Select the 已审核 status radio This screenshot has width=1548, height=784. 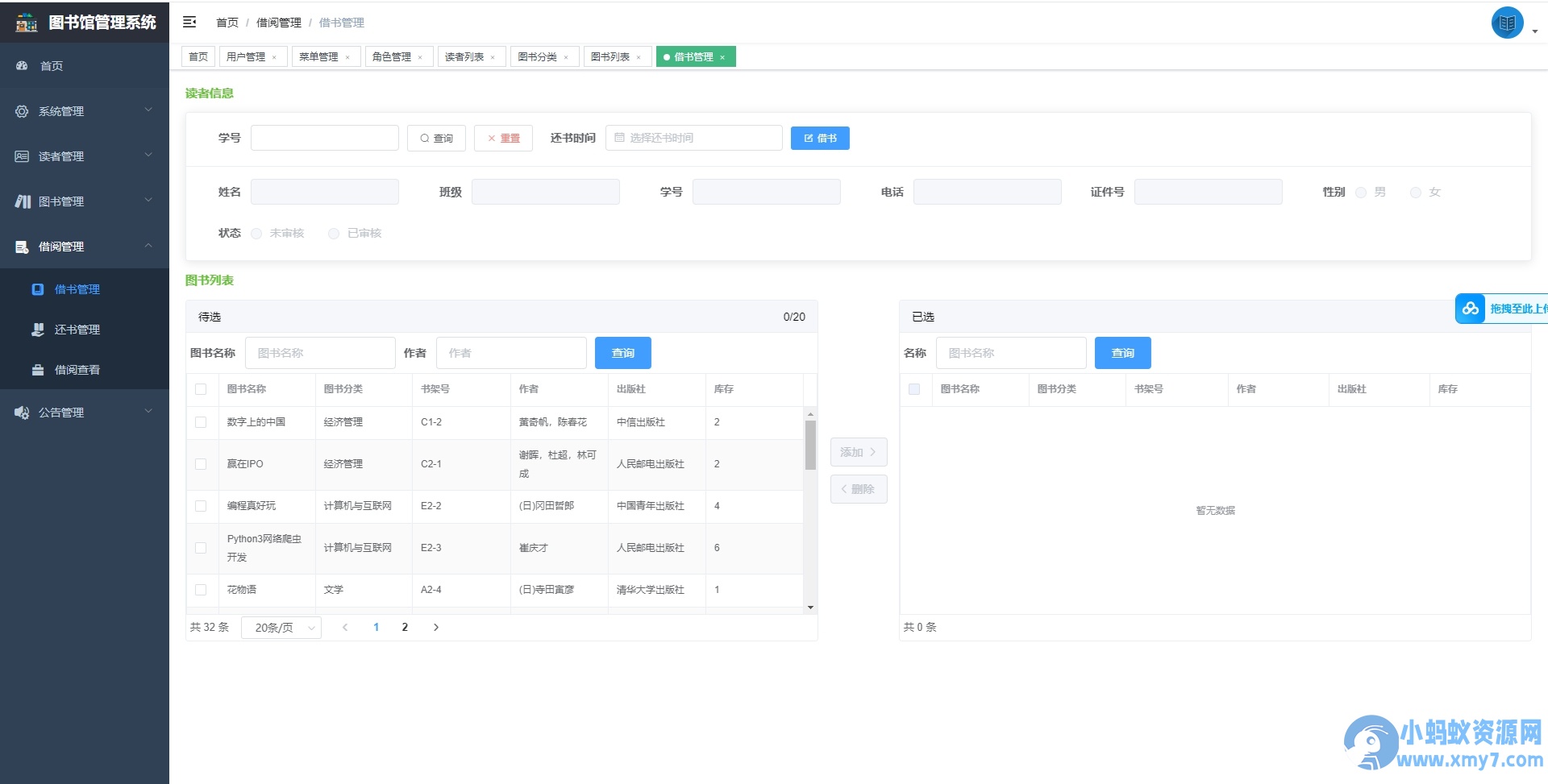334,234
